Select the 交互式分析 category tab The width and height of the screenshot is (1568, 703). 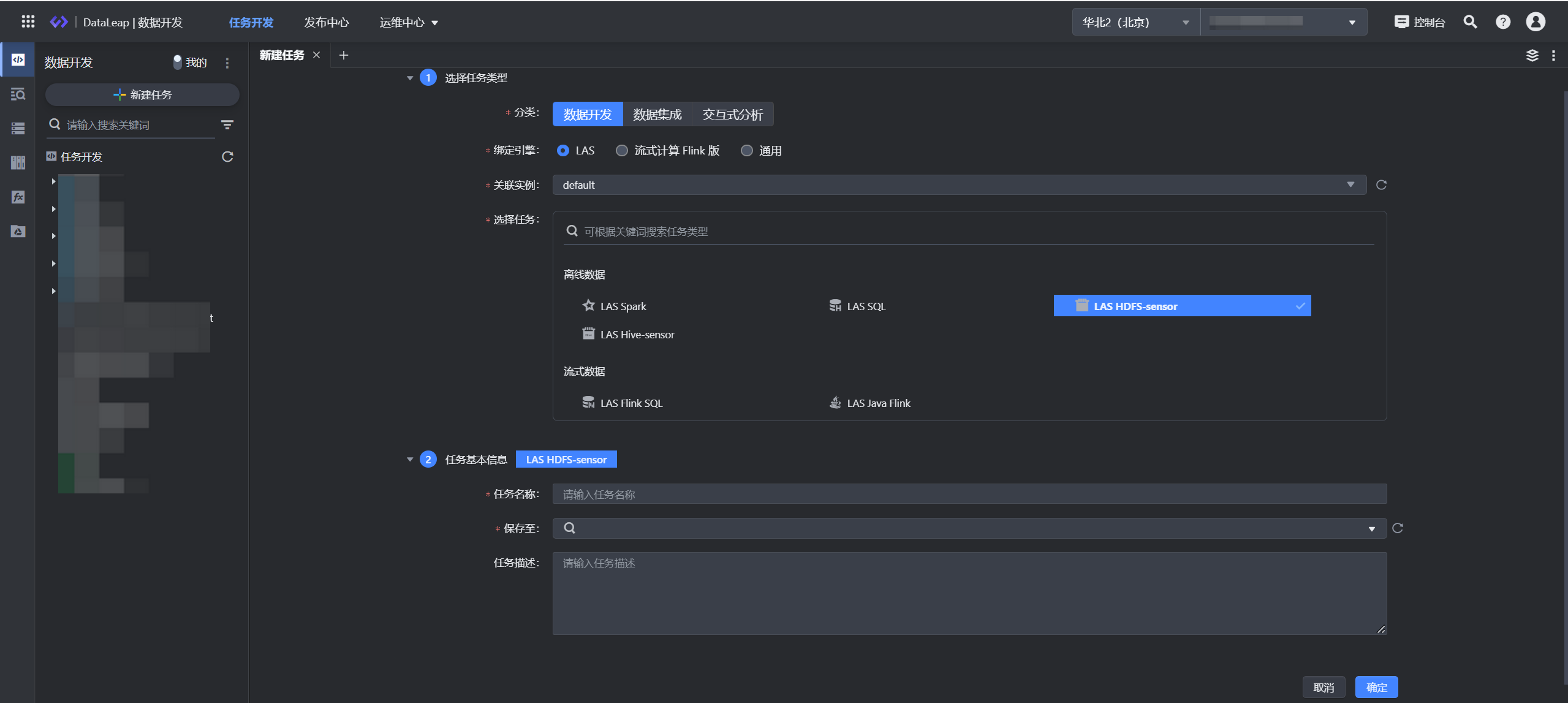(732, 115)
